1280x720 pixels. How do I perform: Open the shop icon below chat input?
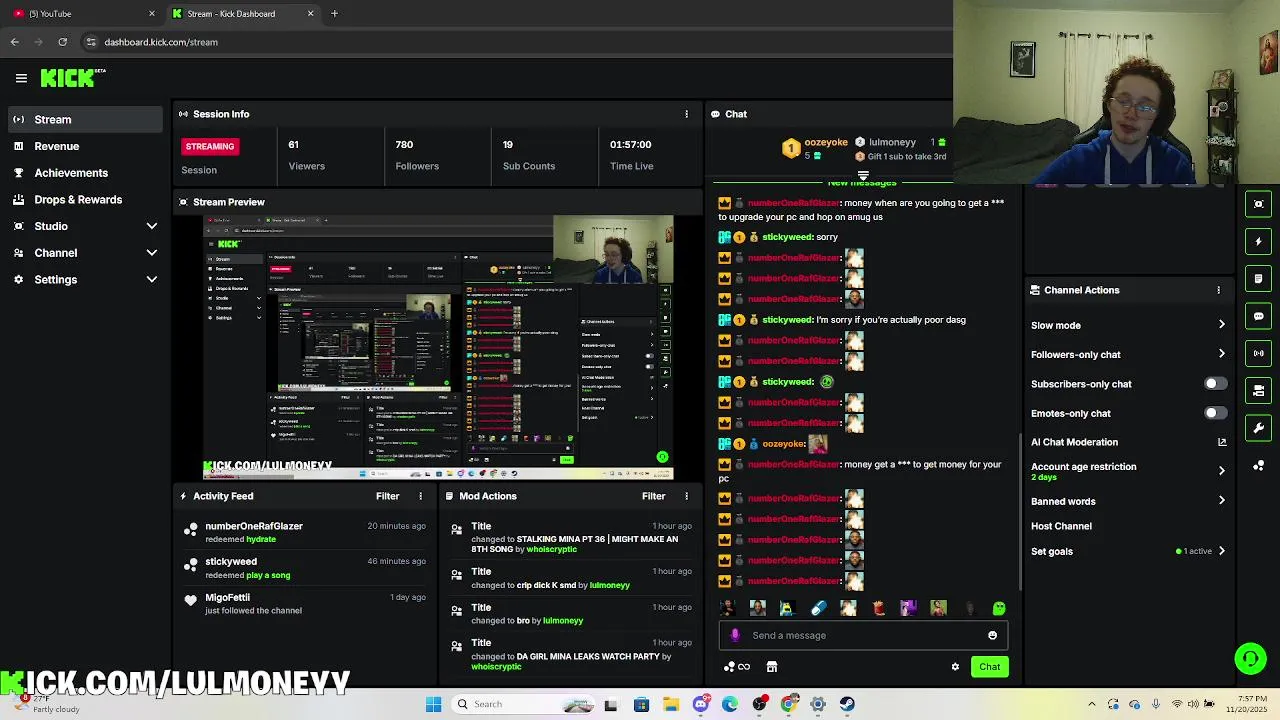[772, 667]
